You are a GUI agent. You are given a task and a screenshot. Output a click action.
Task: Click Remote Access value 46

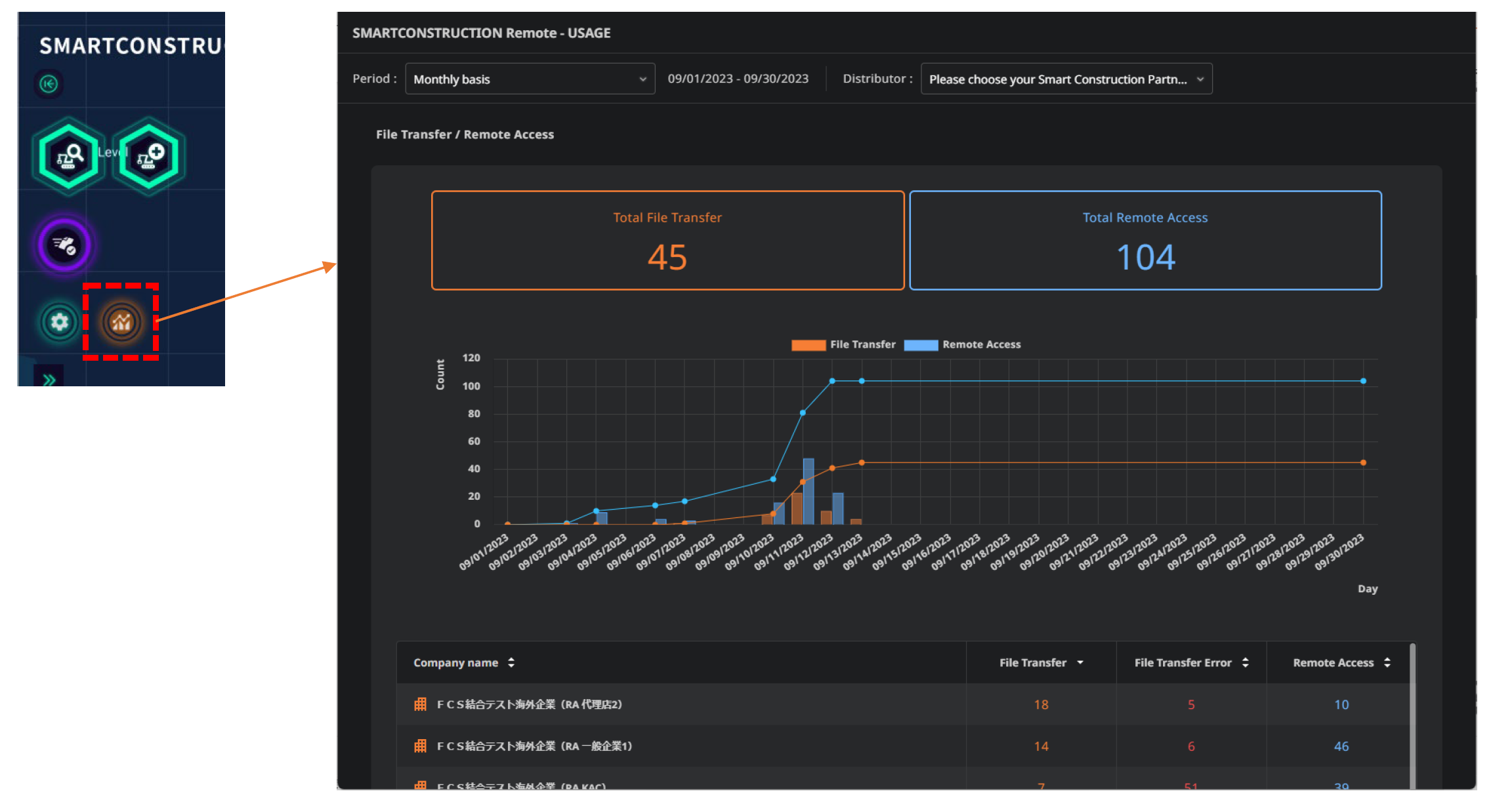[x=1341, y=746]
